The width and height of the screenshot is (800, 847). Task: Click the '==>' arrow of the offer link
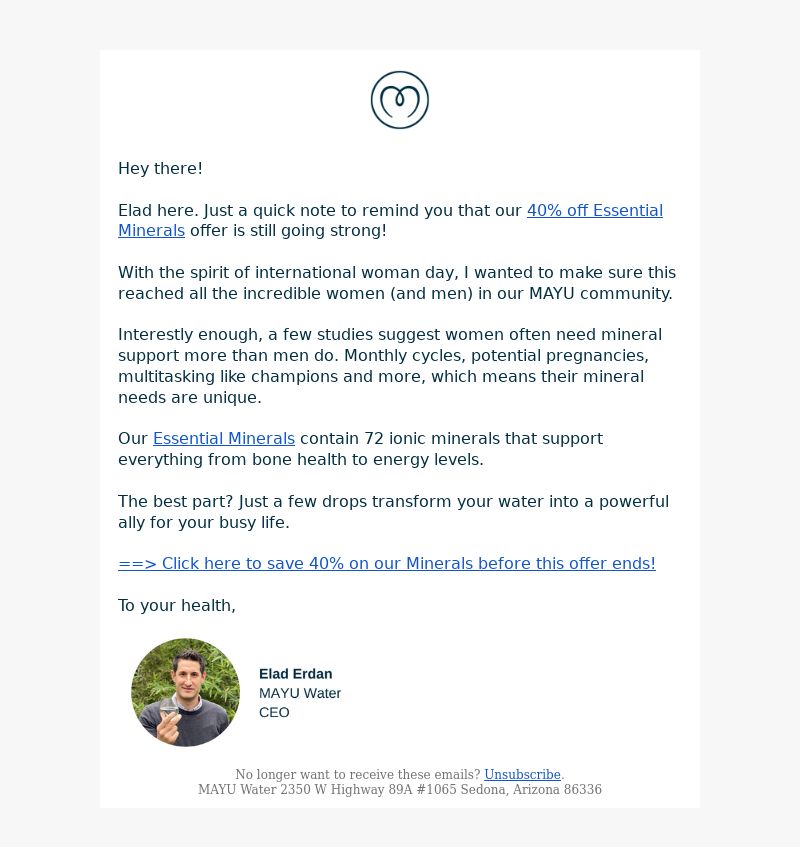pyautogui.click(x=137, y=563)
